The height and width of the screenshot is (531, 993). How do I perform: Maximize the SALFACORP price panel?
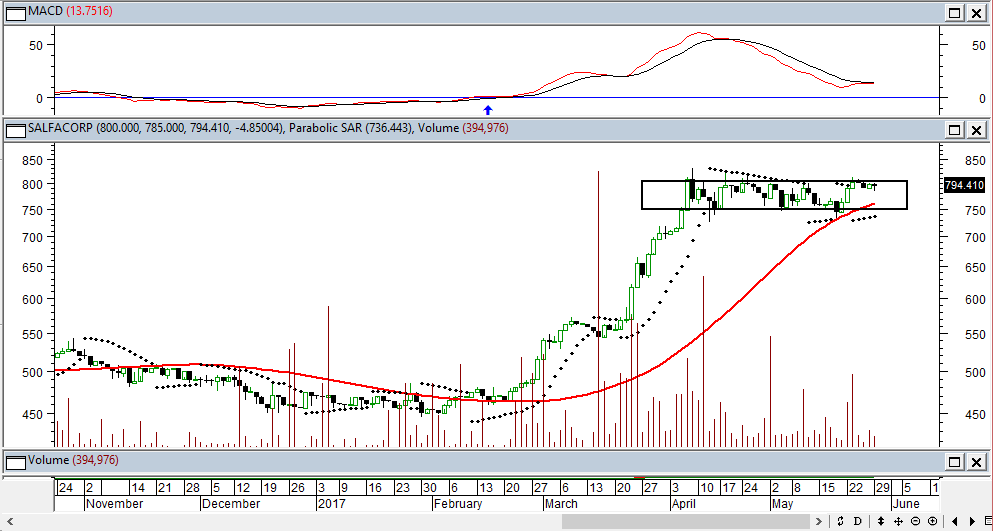954,130
